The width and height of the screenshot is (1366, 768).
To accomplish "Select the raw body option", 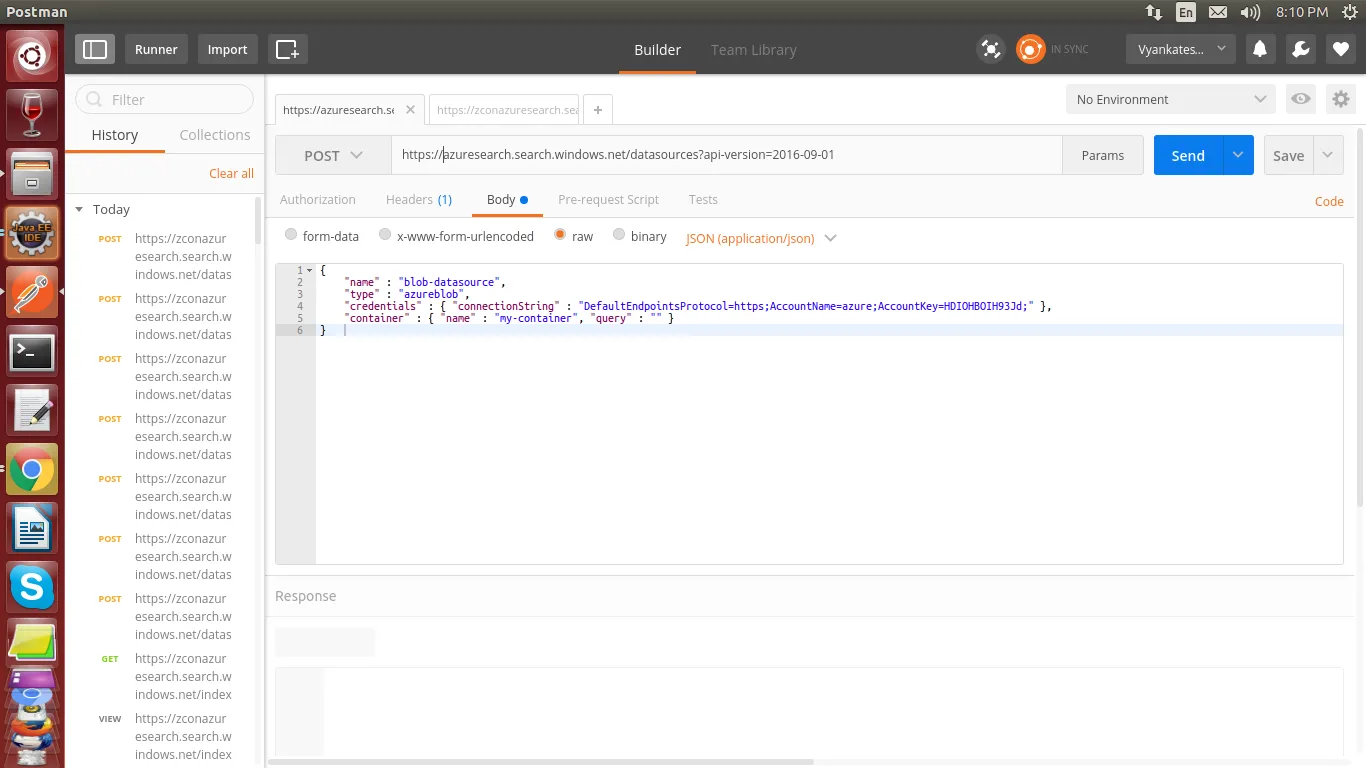I will pyautogui.click(x=560, y=235).
